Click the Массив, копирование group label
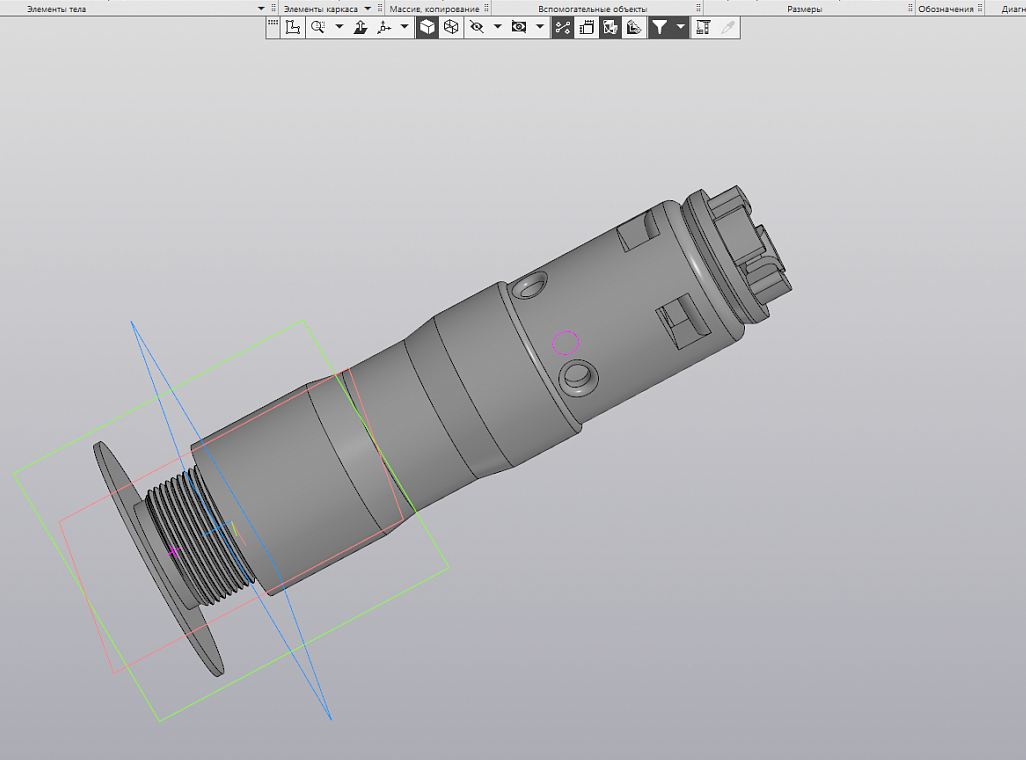1026x760 pixels. tap(434, 9)
